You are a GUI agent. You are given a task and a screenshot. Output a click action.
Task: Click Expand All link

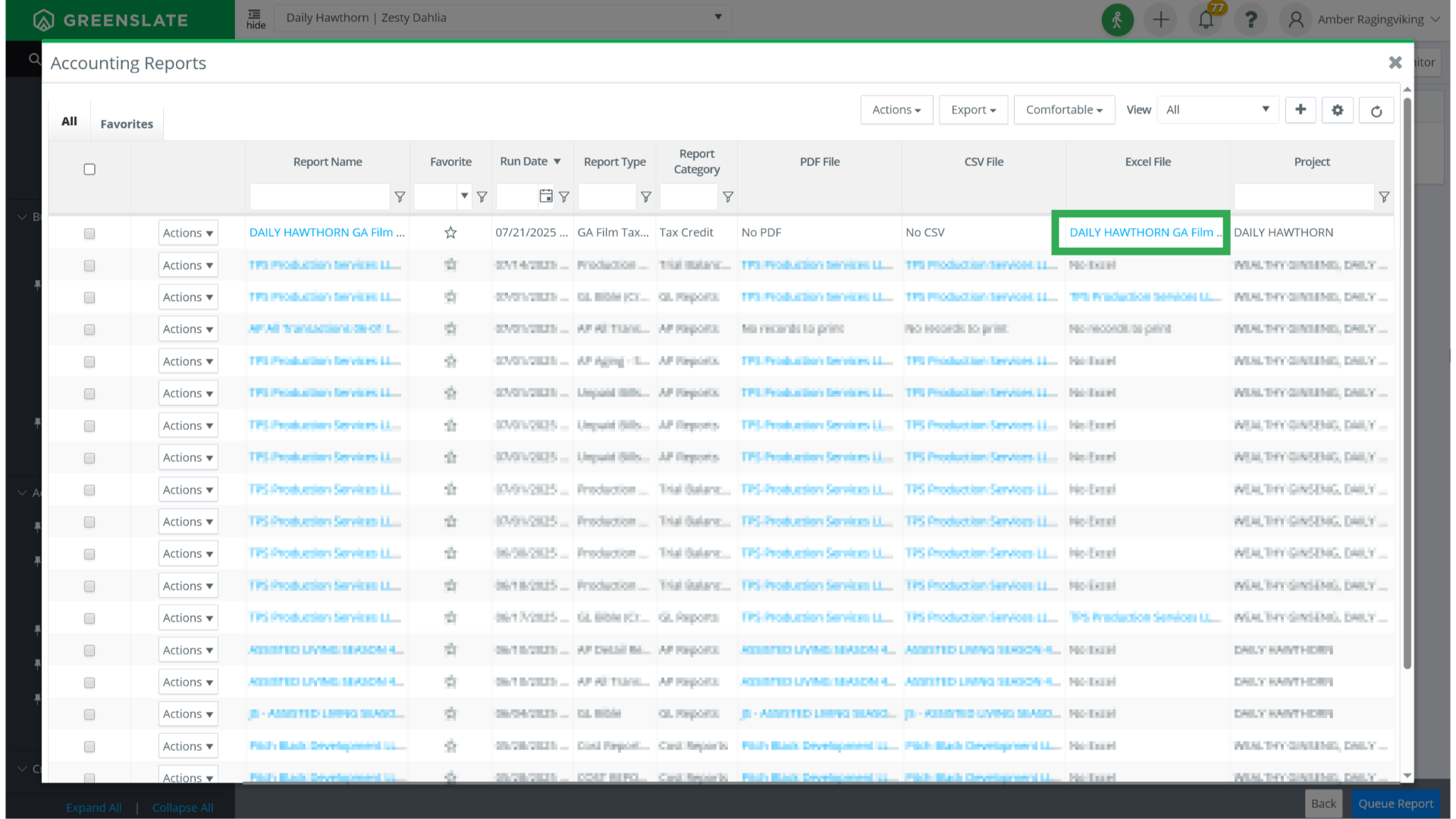pos(94,808)
